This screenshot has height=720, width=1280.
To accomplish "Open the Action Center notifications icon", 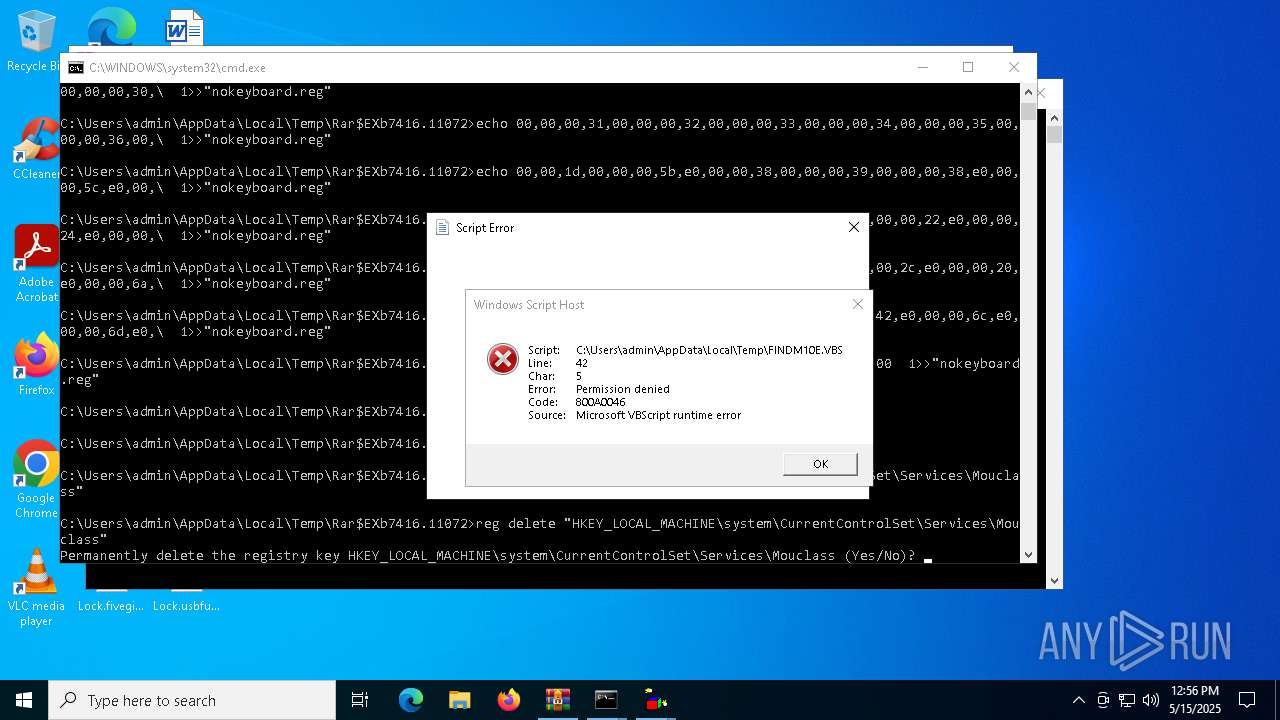I will click(1247, 700).
